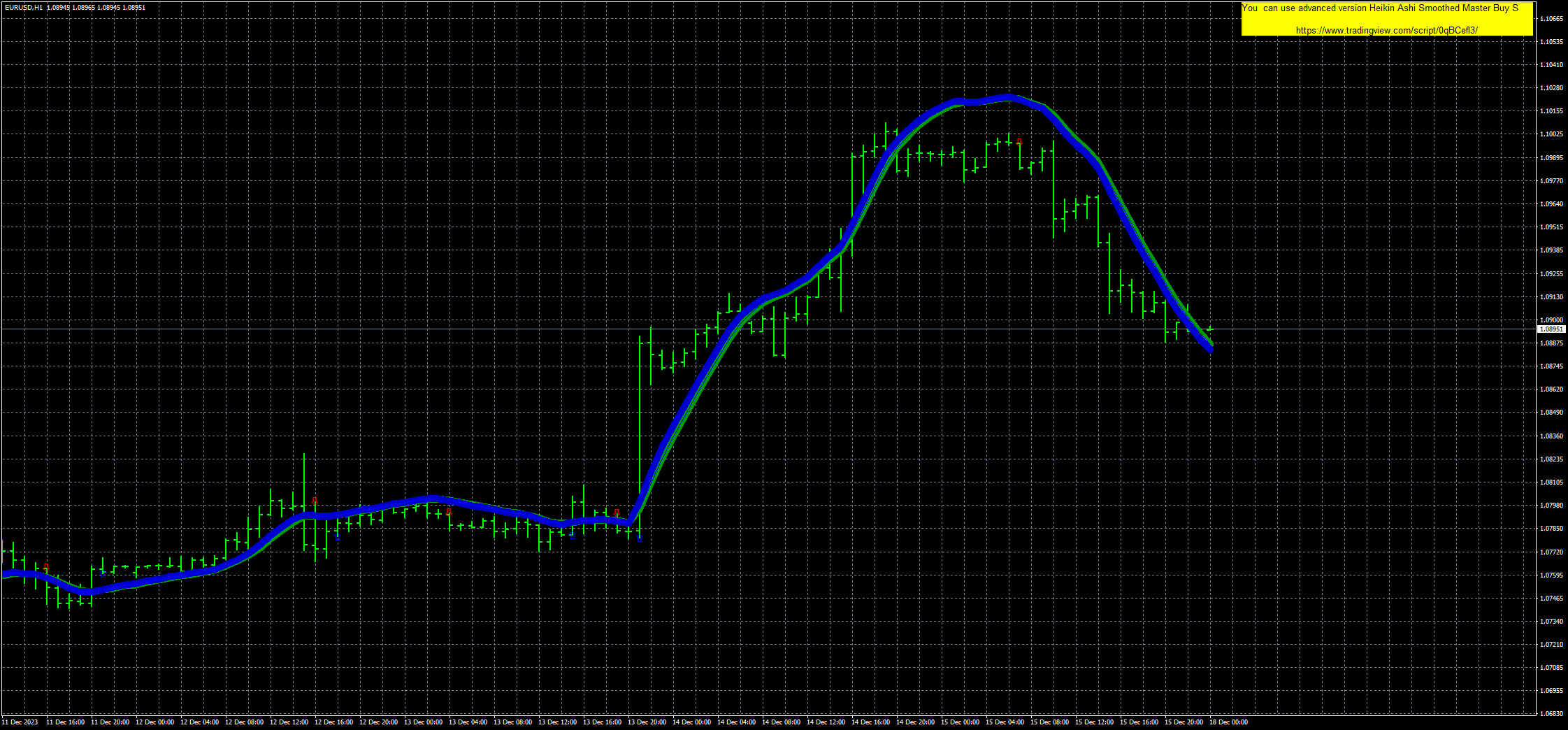Click price level 1.10025 on the axis
Viewport: 1568px width, 730px height.
click(x=1551, y=134)
